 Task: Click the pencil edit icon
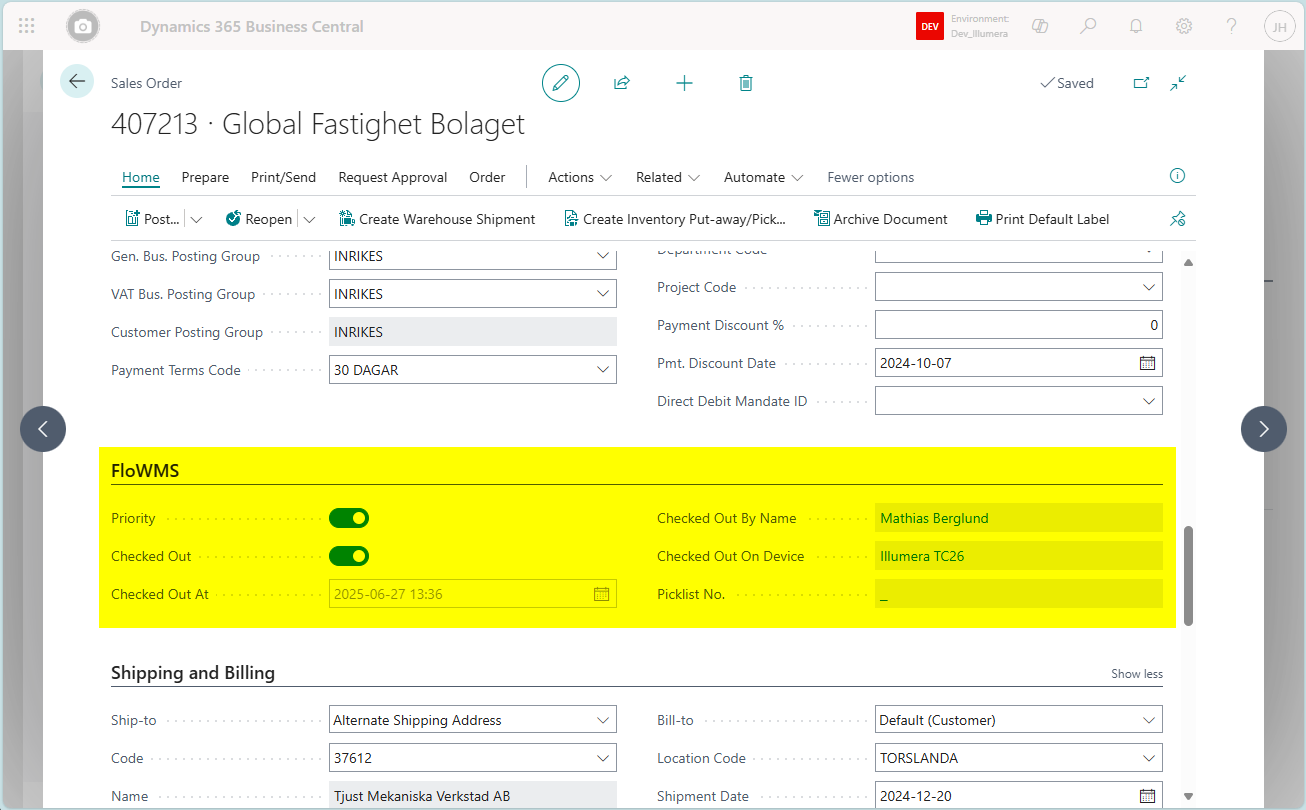click(560, 83)
